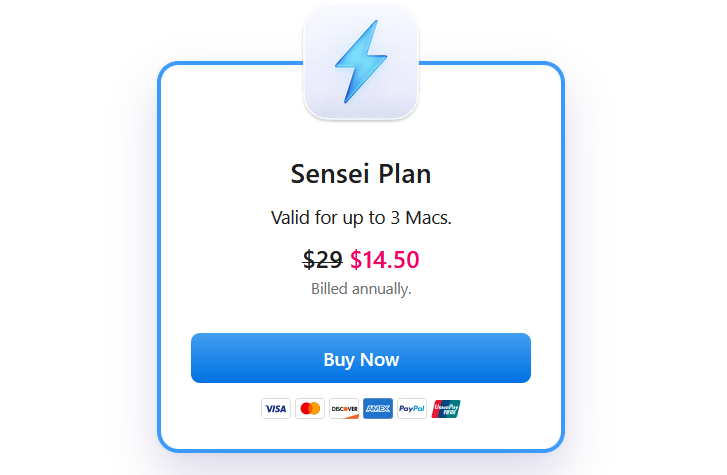The height and width of the screenshot is (475, 727).
Task: Pick the Amex payment icon
Action: pos(378,408)
